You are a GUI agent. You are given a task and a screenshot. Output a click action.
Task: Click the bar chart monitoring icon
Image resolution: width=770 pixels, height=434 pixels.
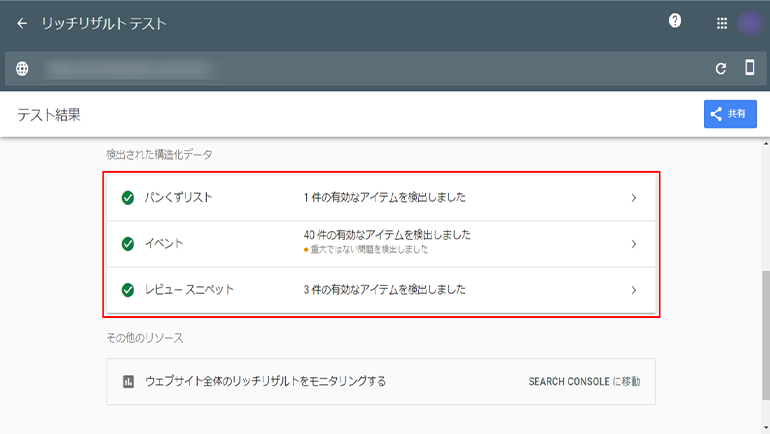point(128,381)
